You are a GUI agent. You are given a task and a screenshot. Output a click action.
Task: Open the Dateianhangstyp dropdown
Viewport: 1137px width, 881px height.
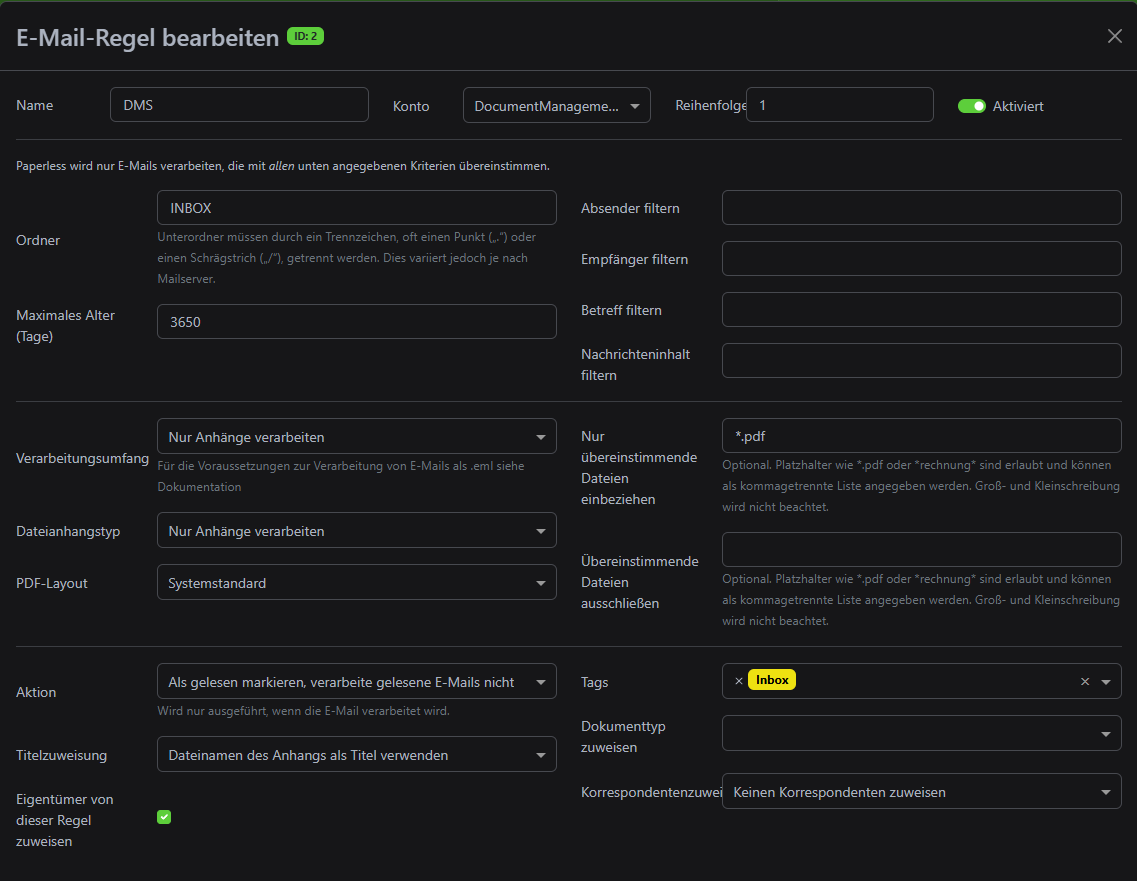(356, 531)
